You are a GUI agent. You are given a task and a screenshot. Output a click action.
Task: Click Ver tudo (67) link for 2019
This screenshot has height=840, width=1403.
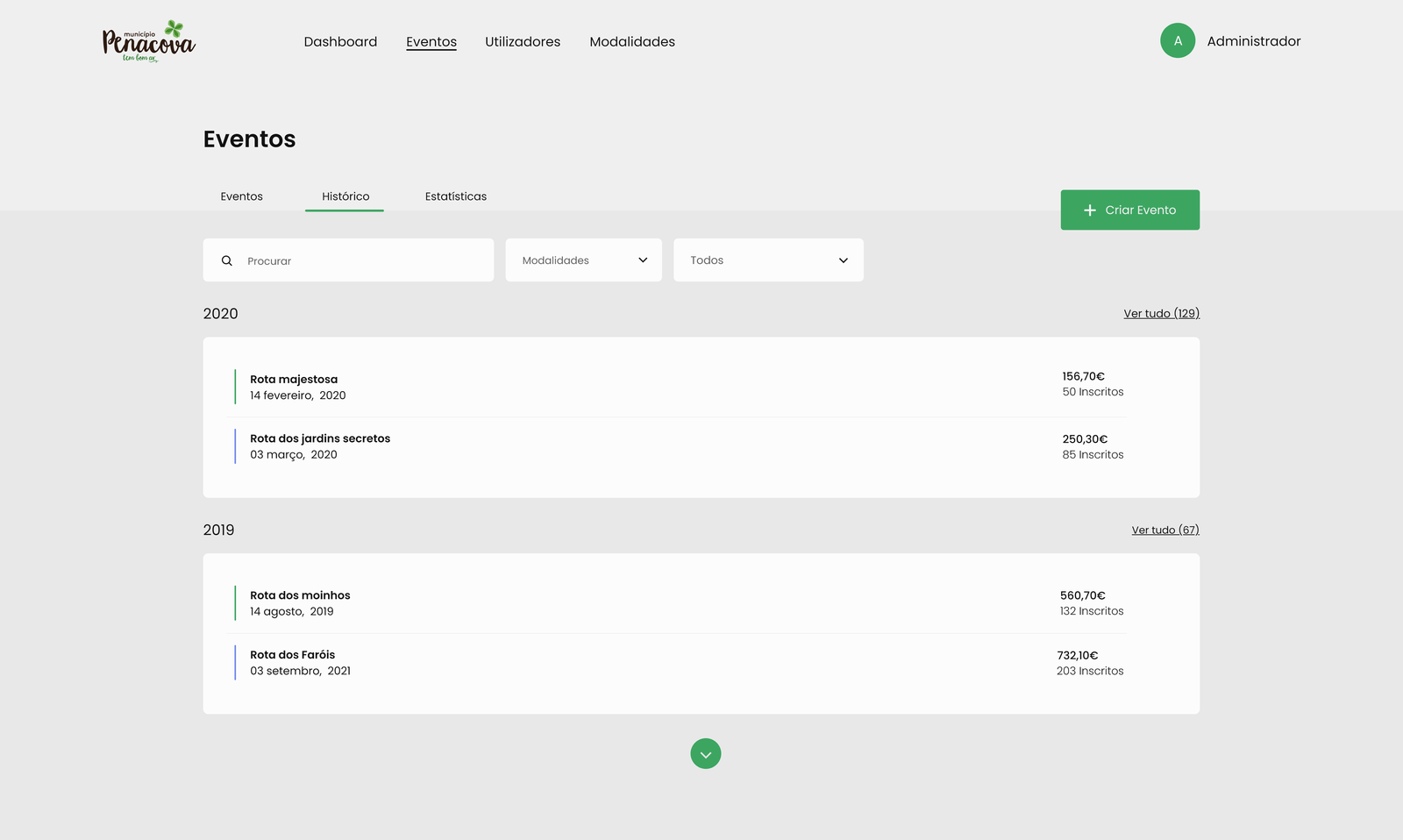click(x=1164, y=530)
